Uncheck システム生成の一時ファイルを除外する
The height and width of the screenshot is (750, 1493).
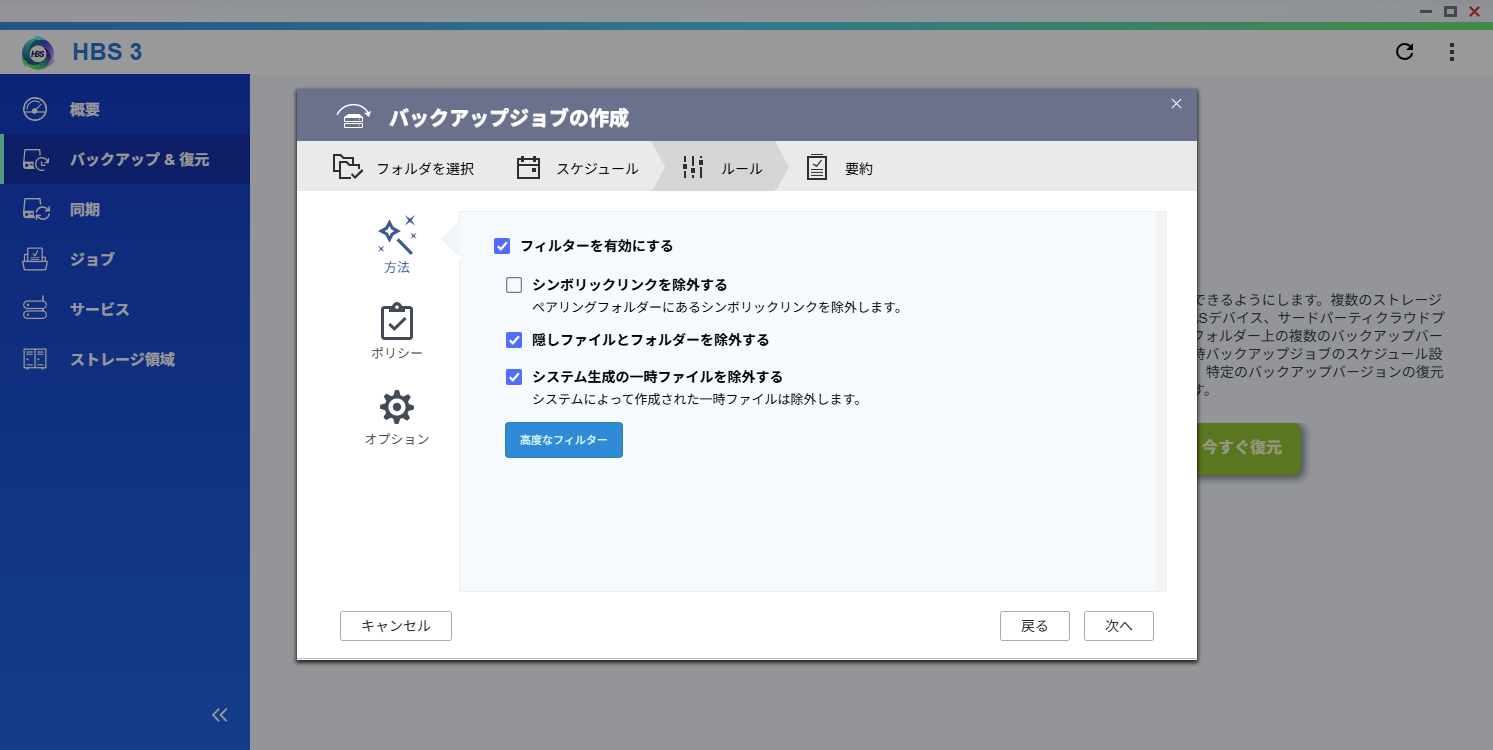click(x=514, y=377)
